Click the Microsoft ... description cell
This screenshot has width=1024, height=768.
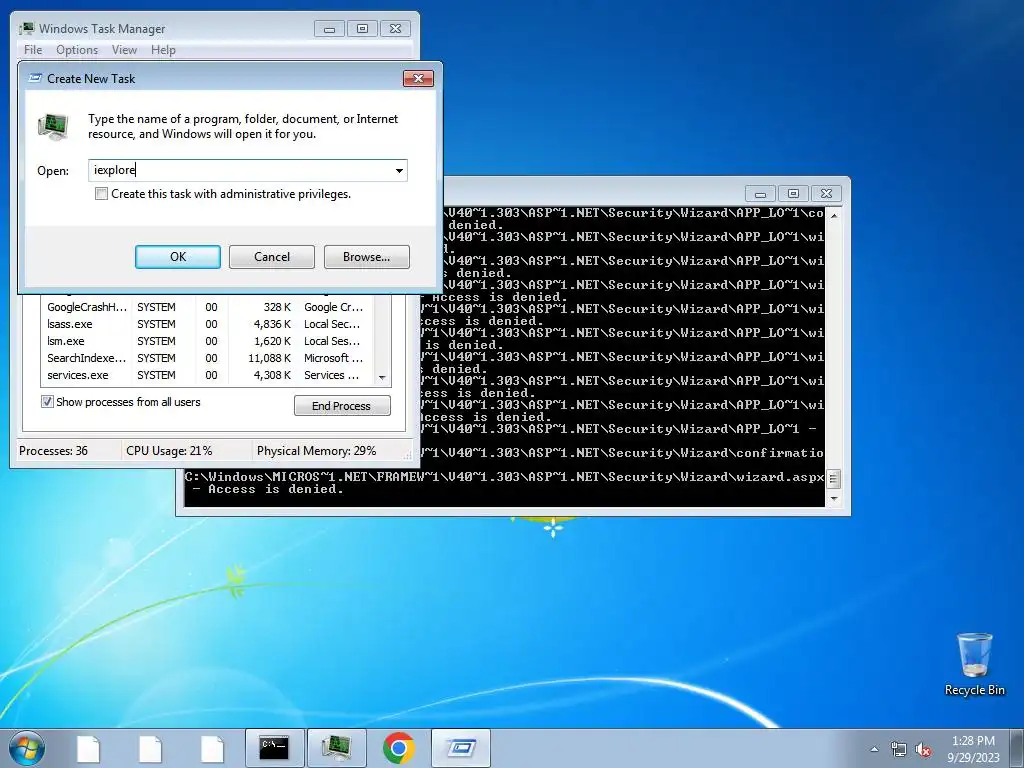click(x=333, y=358)
